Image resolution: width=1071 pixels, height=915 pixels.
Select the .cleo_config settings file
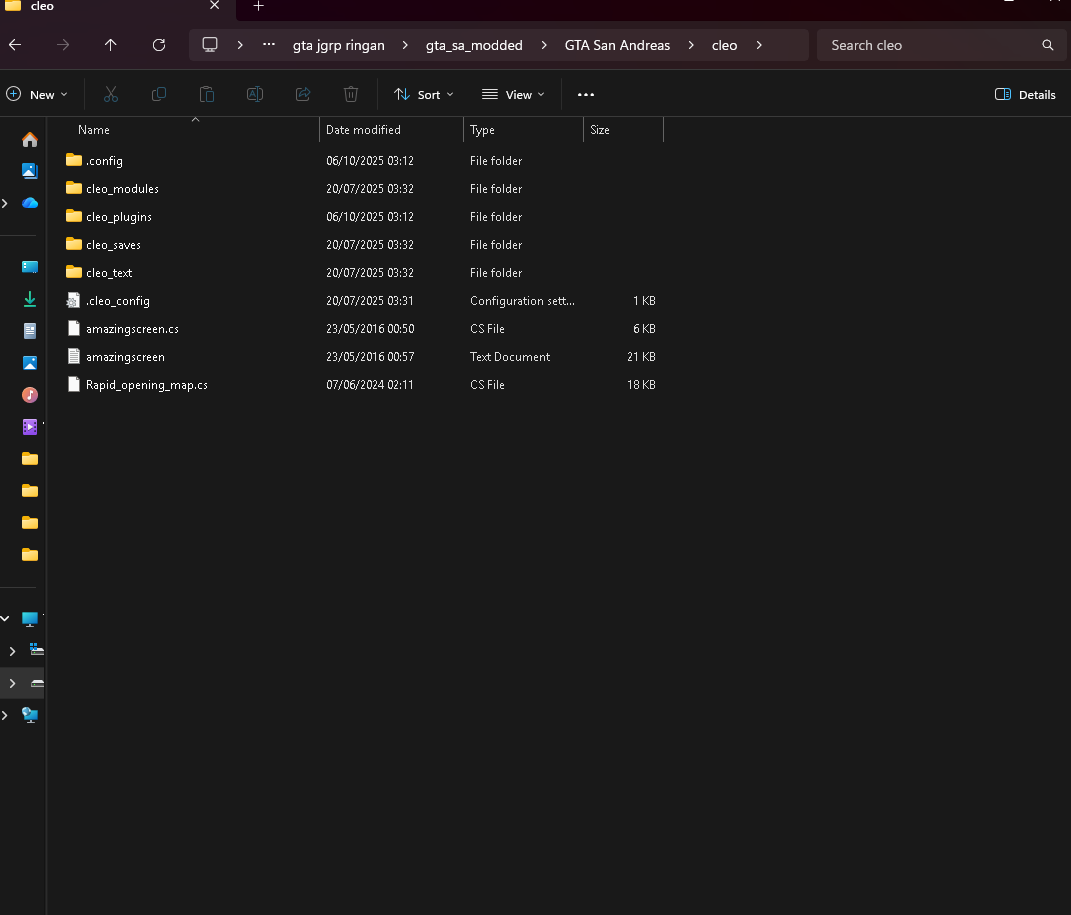point(362,300)
